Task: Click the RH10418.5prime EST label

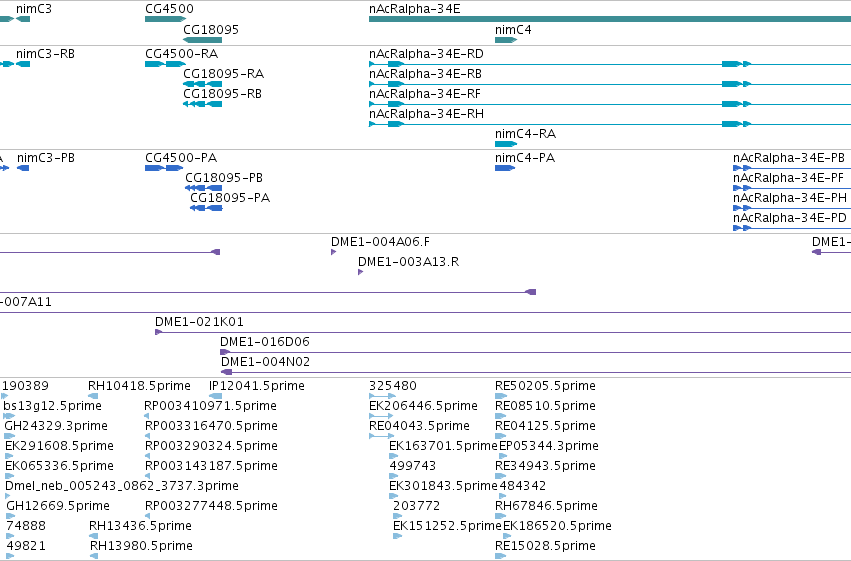Action: click(x=139, y=386)
